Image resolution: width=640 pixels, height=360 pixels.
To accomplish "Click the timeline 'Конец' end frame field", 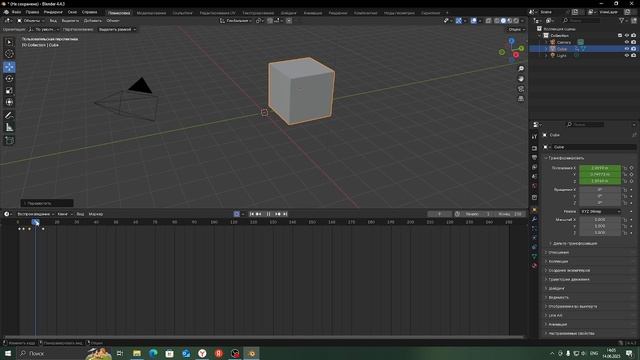I will pos(510,214).
